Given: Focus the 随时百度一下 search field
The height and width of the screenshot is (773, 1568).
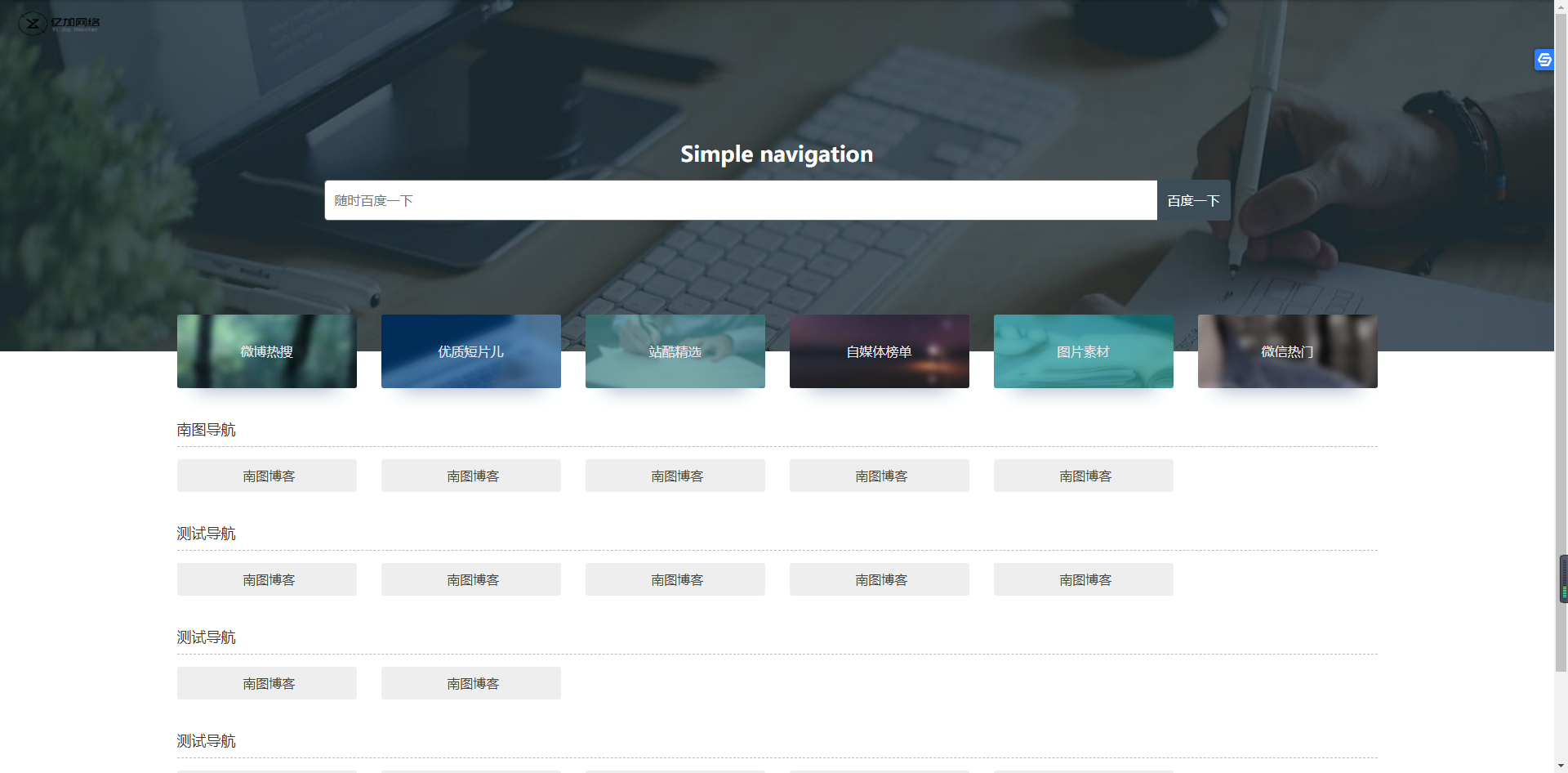Looking at the screenshot, I should pyautogui.click(x=740, y=200).
